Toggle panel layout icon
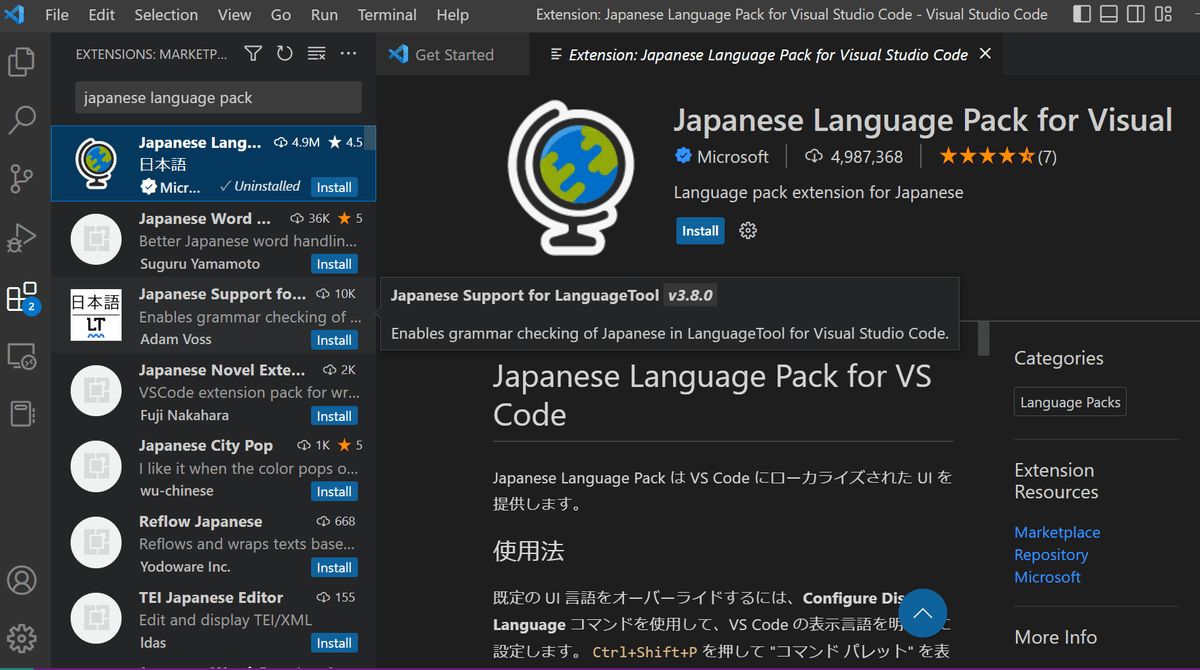 pyautogui.click(x=1109, y=15)
